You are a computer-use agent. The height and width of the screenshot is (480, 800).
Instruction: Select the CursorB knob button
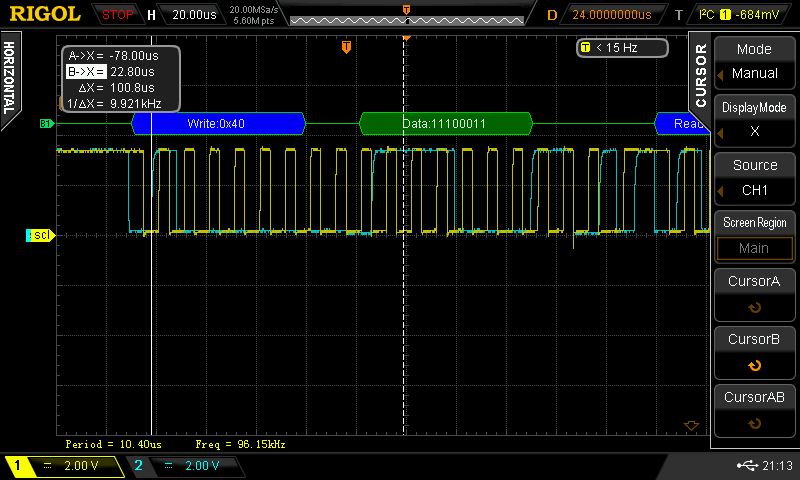[x=754, y=352]
